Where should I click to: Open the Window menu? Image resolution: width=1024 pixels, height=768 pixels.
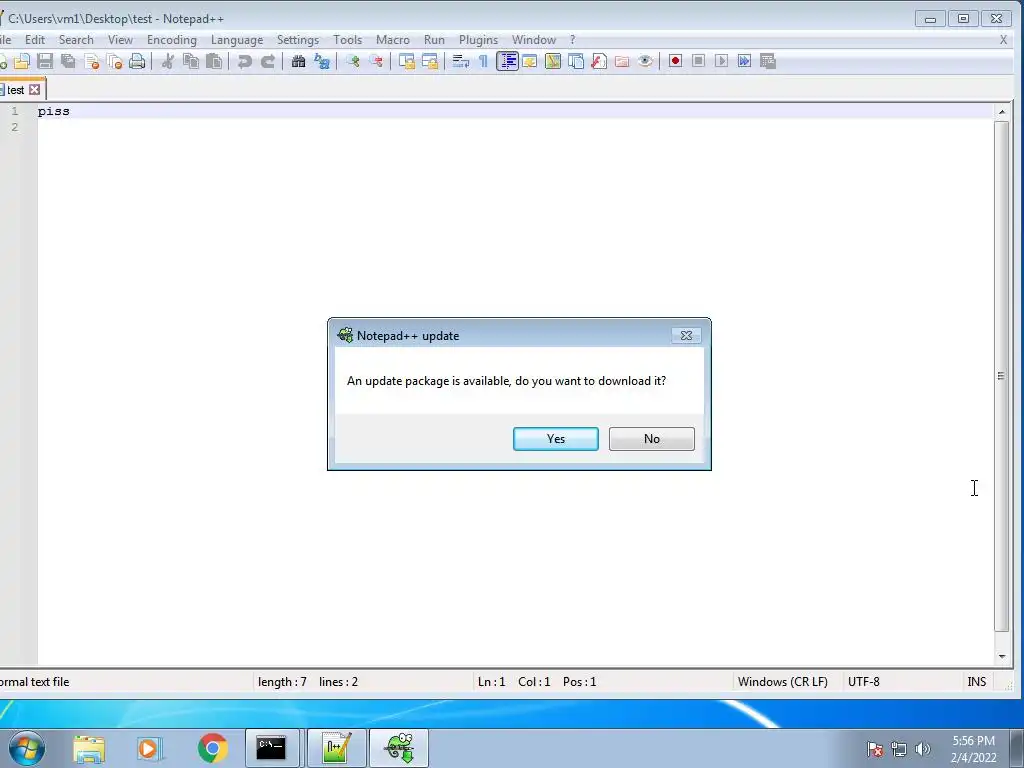(534, 40)
